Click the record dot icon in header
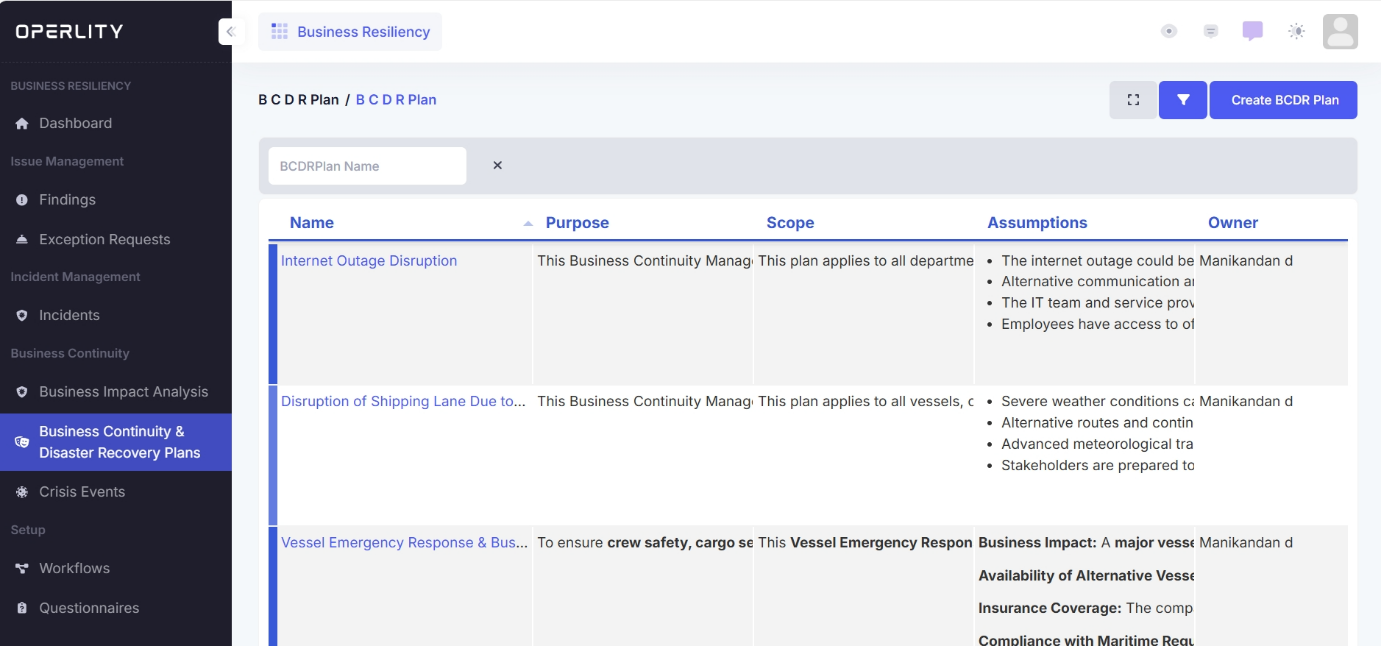The image size is (1381, 646). click(1169, 31)
